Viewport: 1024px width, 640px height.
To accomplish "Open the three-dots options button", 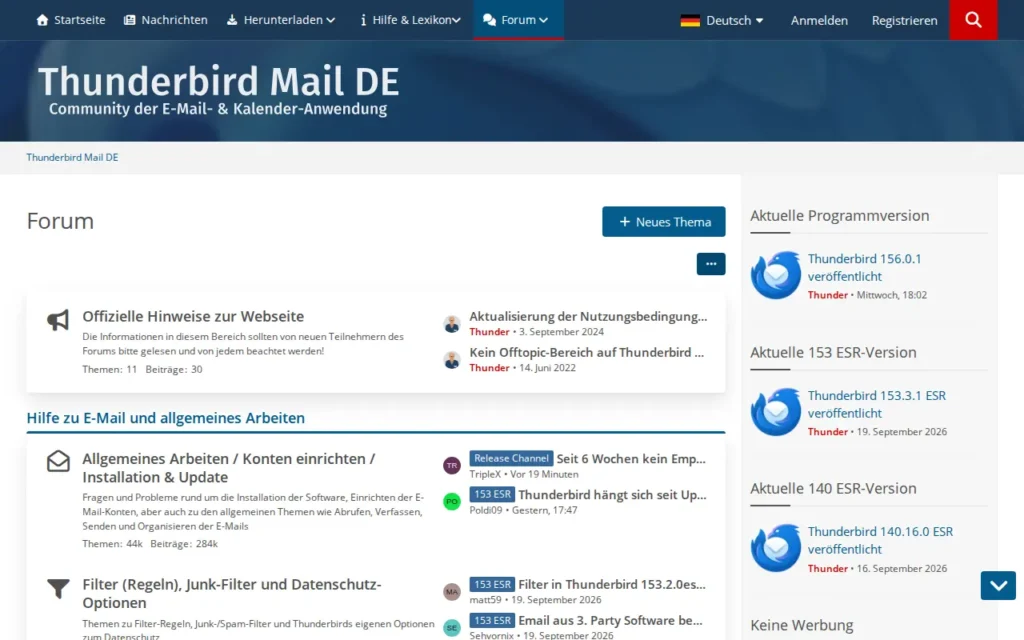I will [711, 264].
